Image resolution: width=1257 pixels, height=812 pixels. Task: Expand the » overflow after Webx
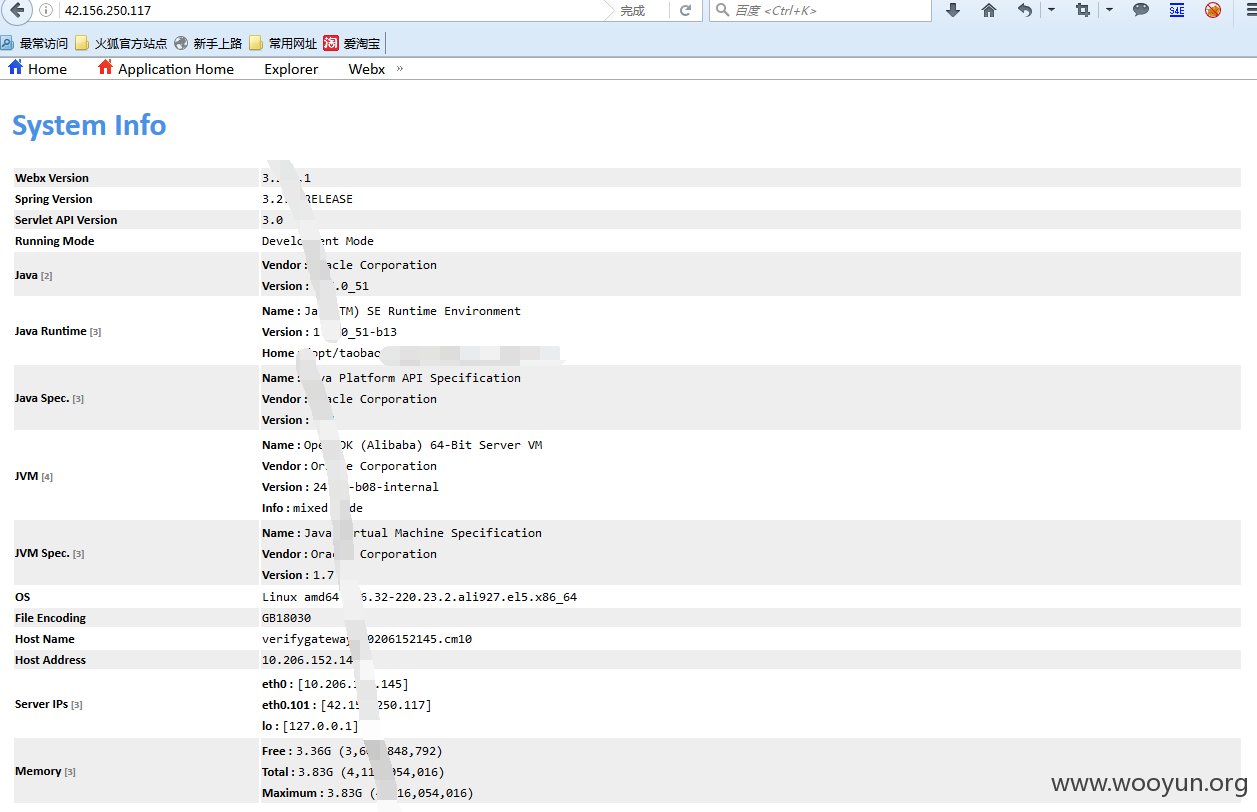[x=400, y=69]
